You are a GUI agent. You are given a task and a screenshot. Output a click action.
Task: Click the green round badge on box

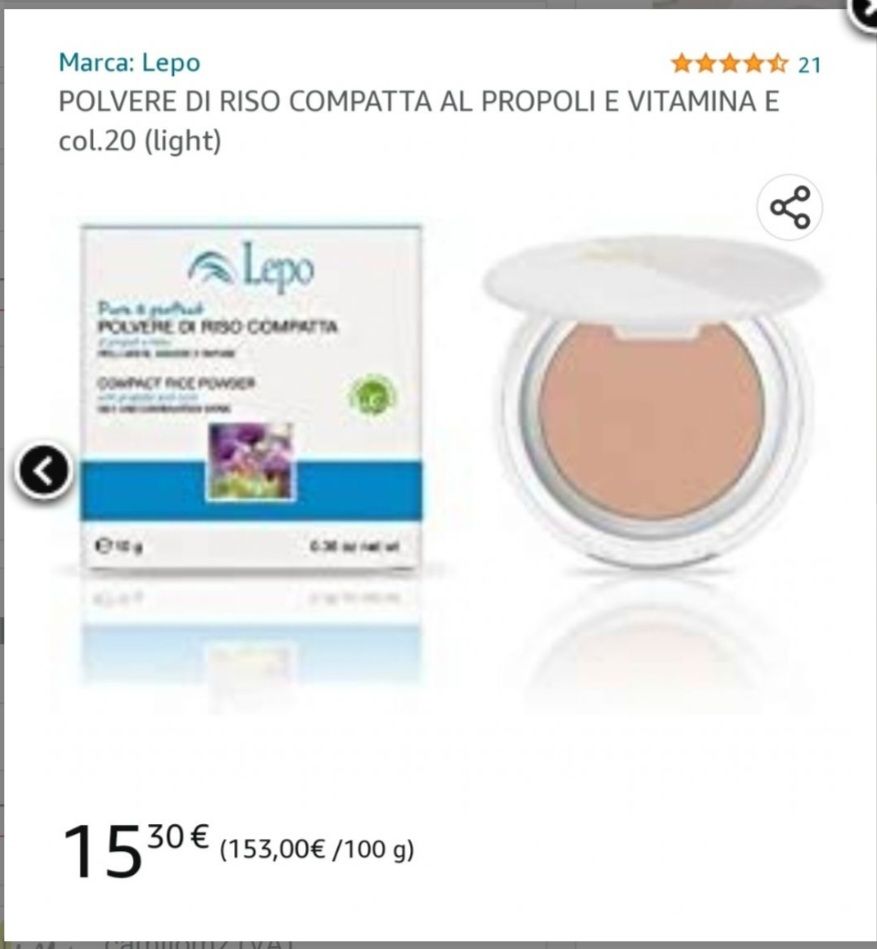pos(372,396)
